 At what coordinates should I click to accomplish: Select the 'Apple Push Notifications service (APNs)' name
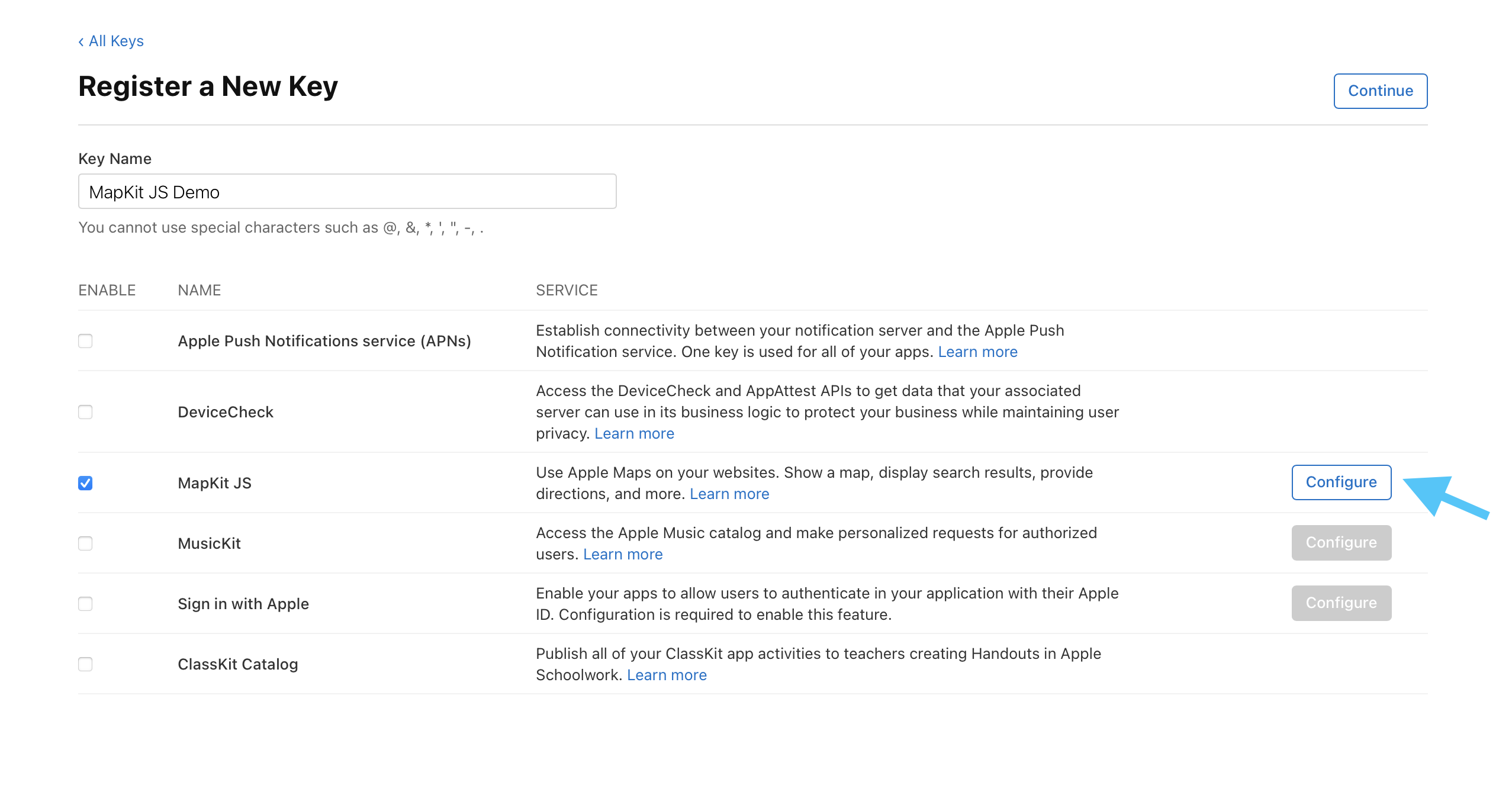[324, 341]
